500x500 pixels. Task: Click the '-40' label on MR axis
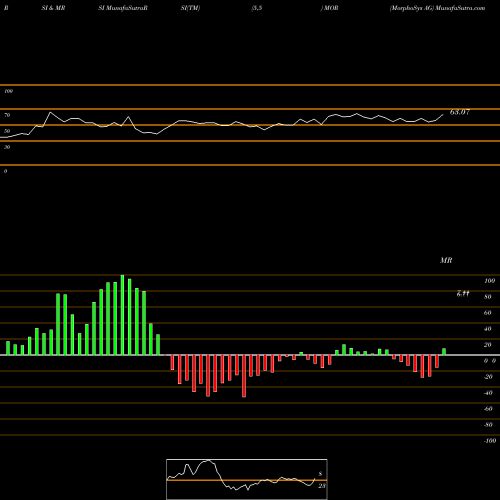click(488, 393)
